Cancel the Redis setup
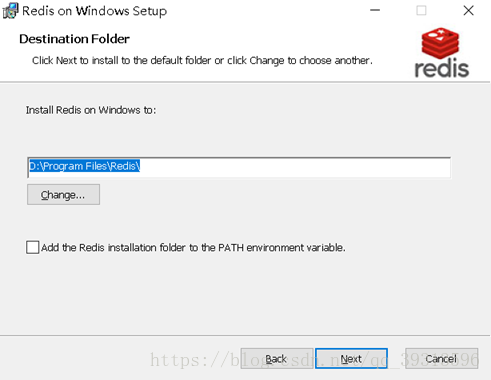Image resolution: width=491 pixels, height=380 pixels. point(441,359)
